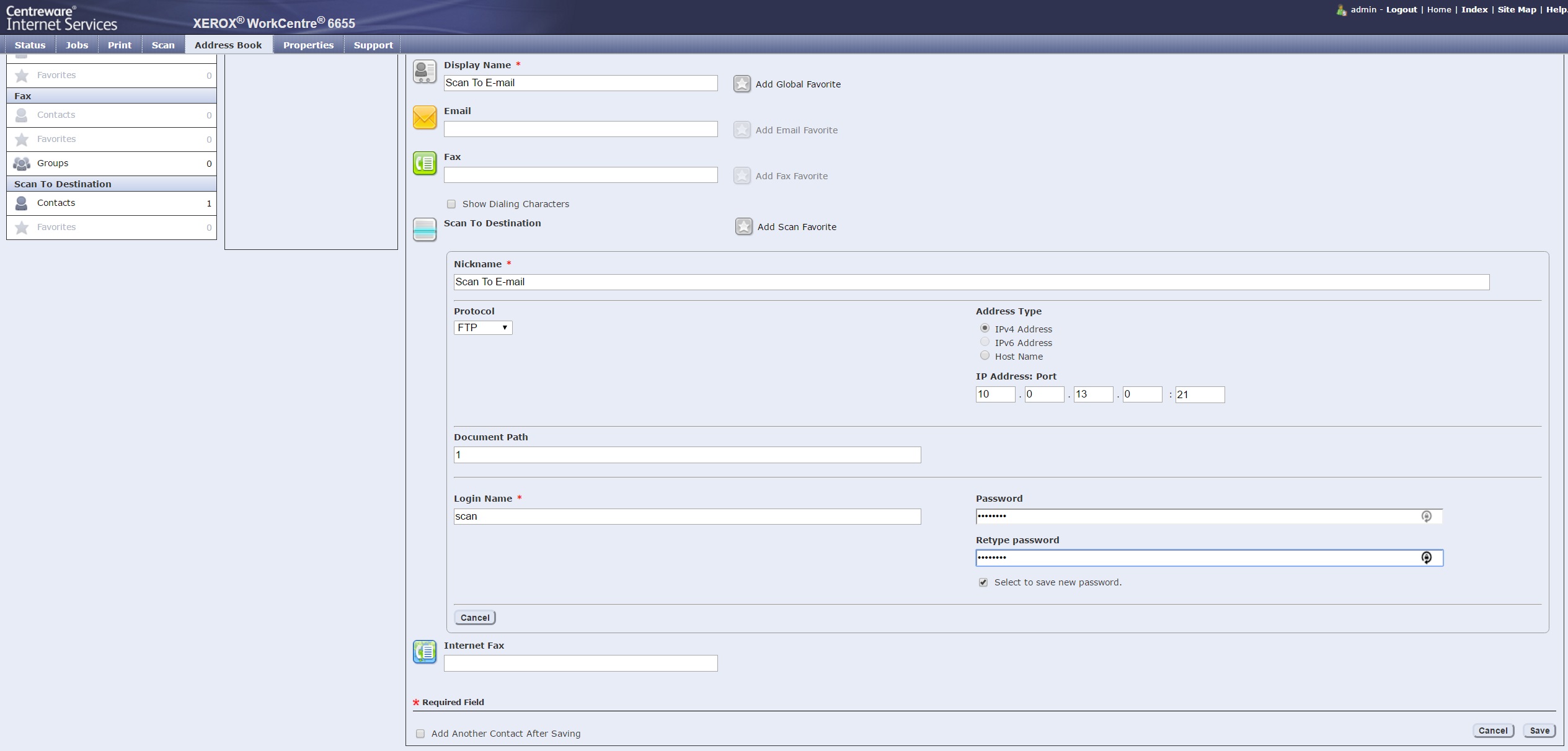Uncheck Select to save new password
The width and height of the screenshot is (1568, 751).
(x=983, y=582)
